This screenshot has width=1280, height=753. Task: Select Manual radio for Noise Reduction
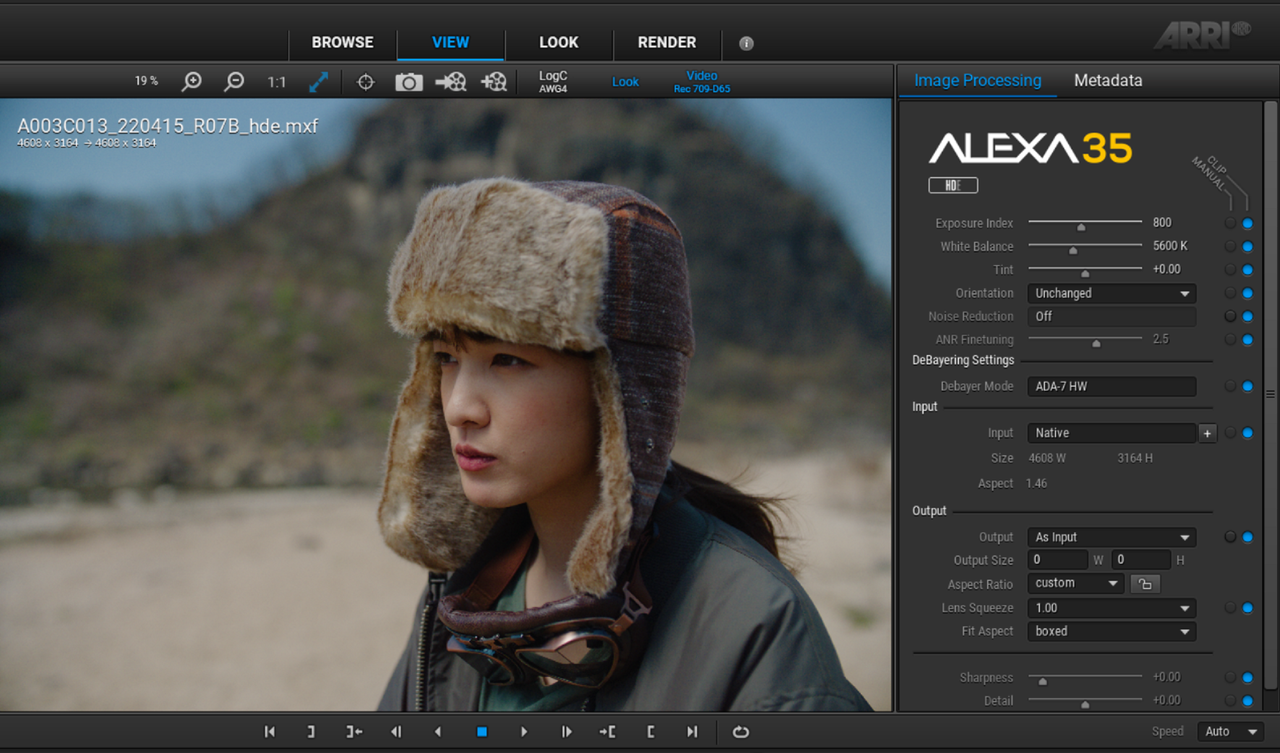click(1230, 316)
